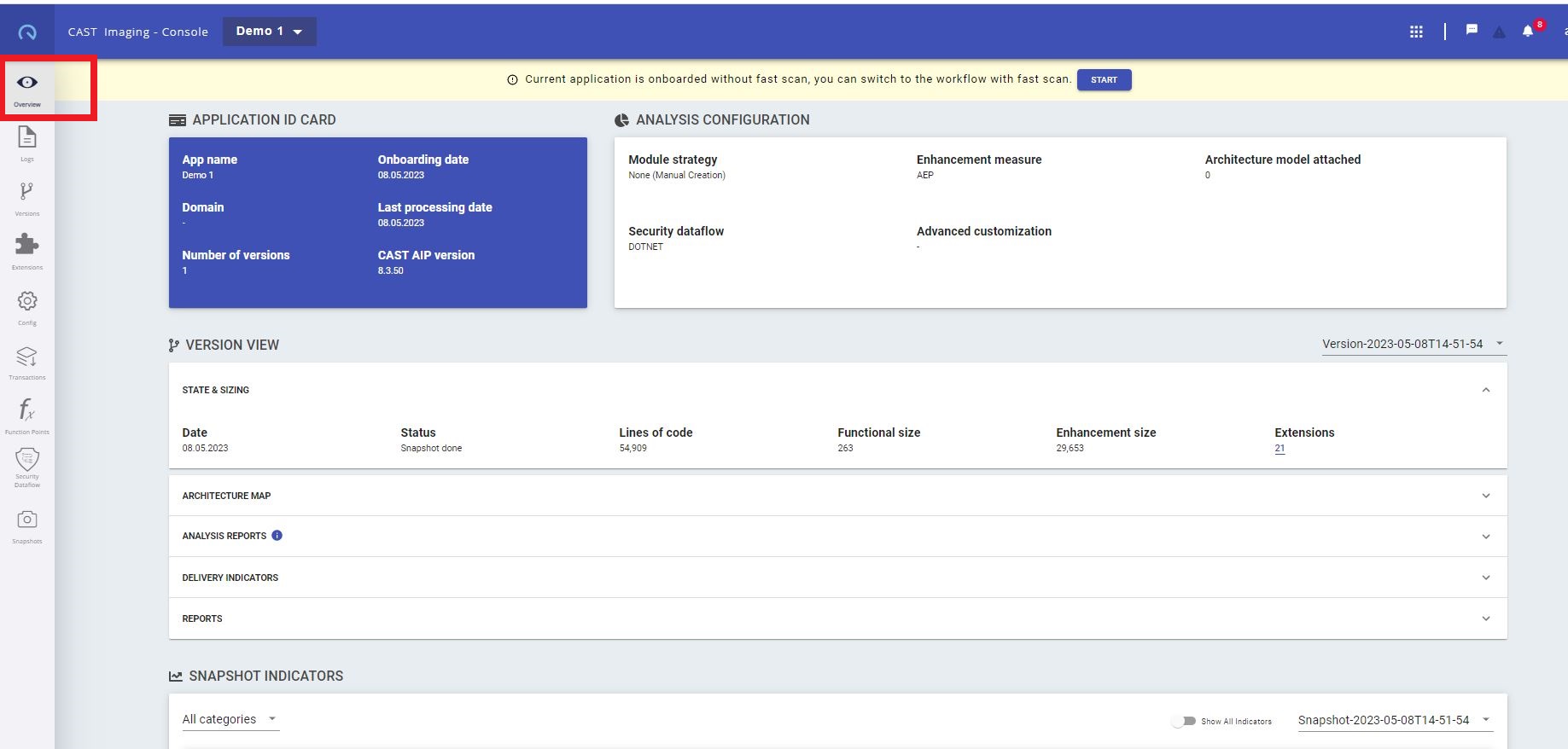The height and width of the screenshot is (749, 1568).
Task: Click the Last processing date label
Action: click(435, 207)
